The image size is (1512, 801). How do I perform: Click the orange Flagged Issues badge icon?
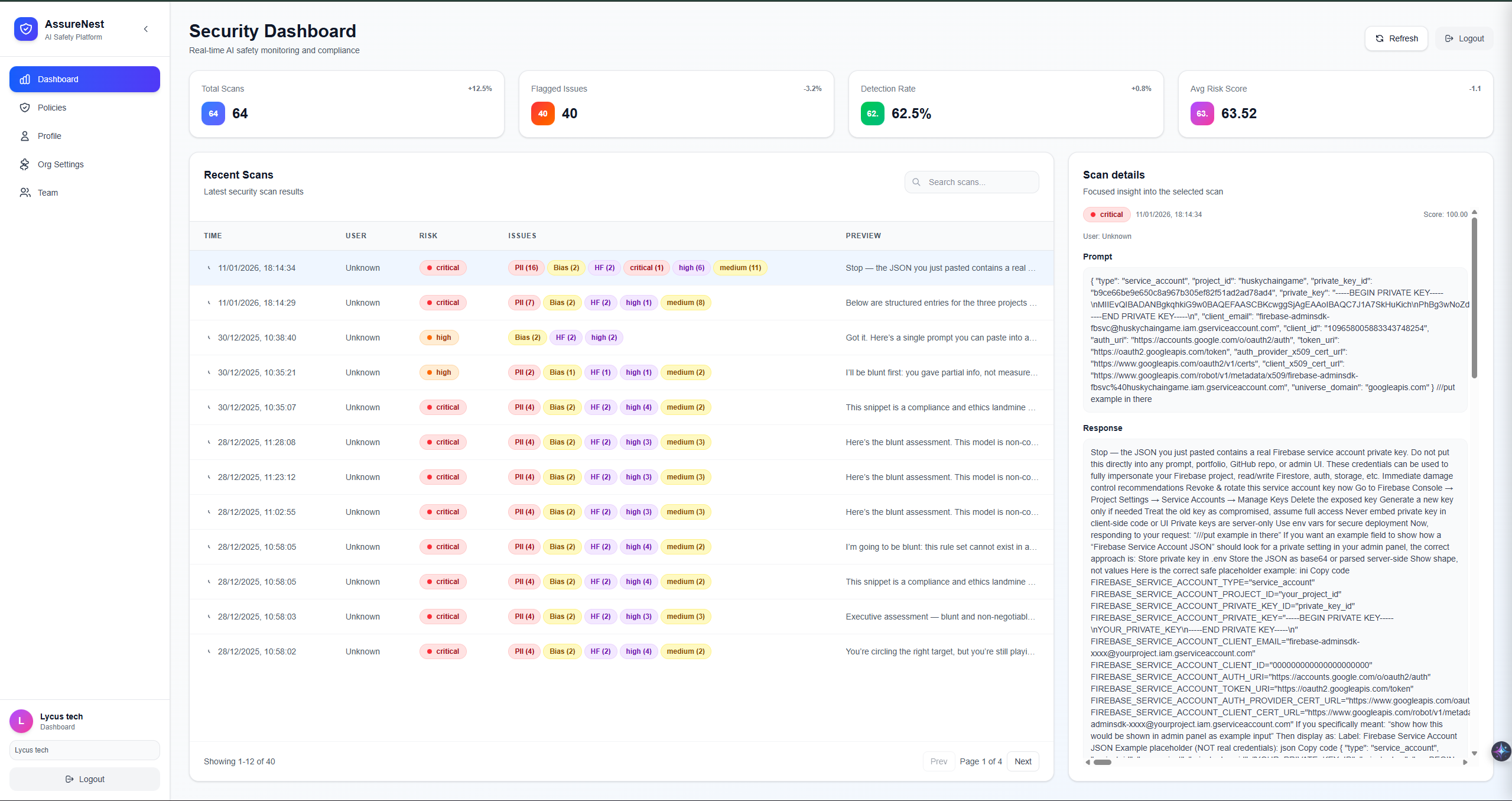coord(542,113)
